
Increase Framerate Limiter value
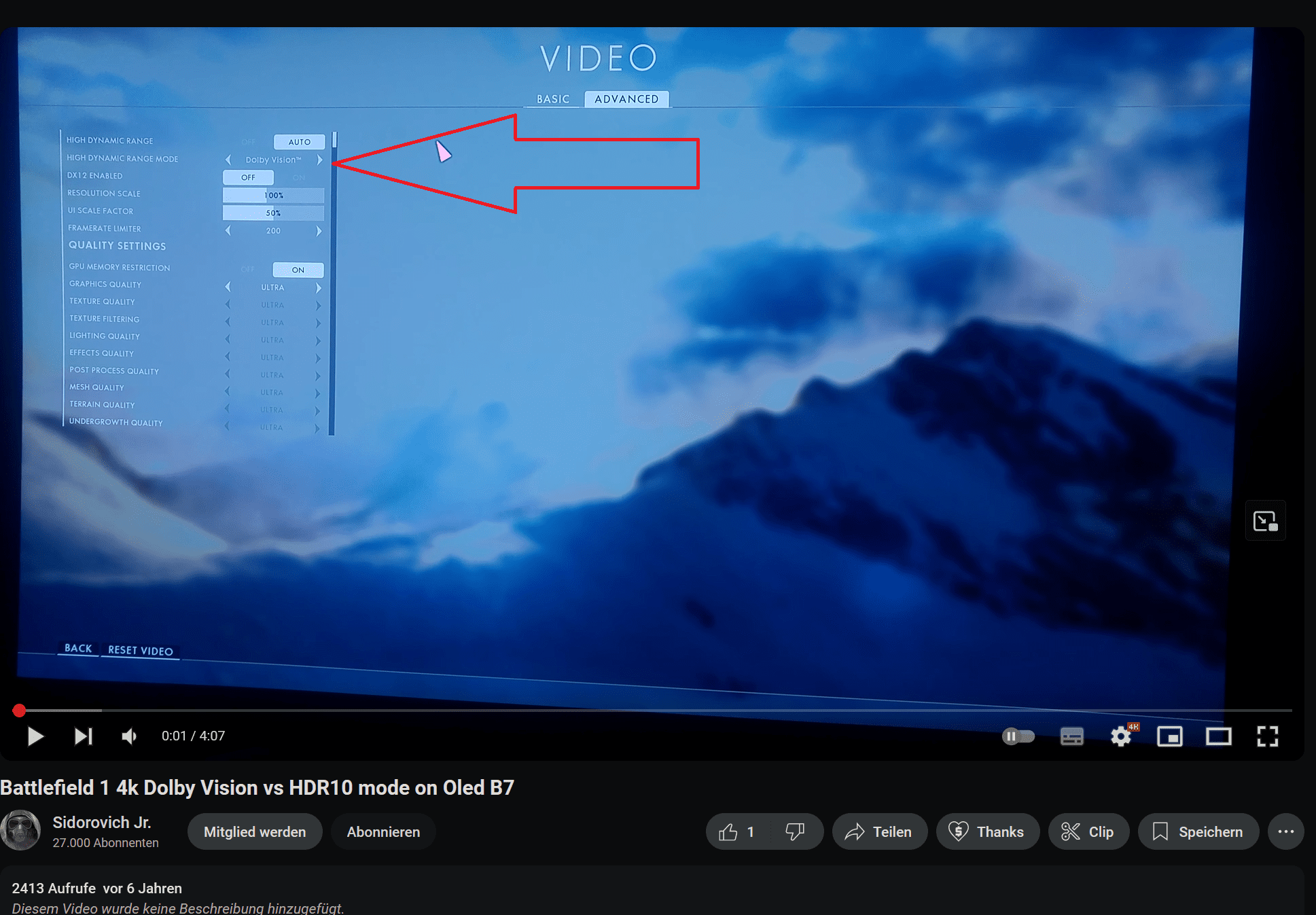pyautogui.click(x=319, y=231)
